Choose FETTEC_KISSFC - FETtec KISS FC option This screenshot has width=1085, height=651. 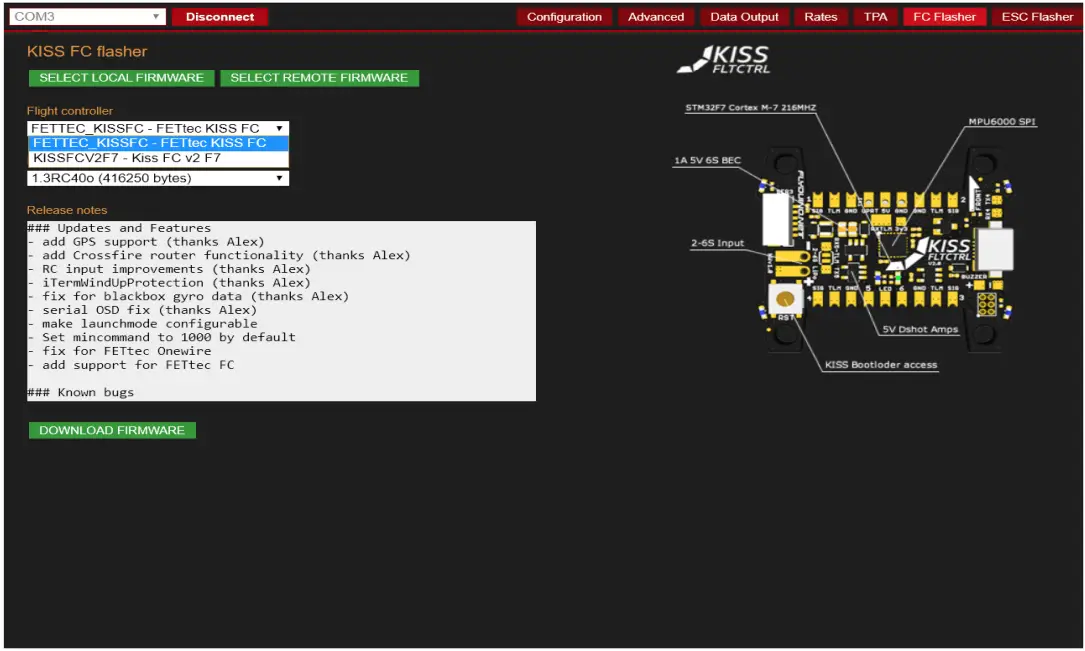click(158, 143)
